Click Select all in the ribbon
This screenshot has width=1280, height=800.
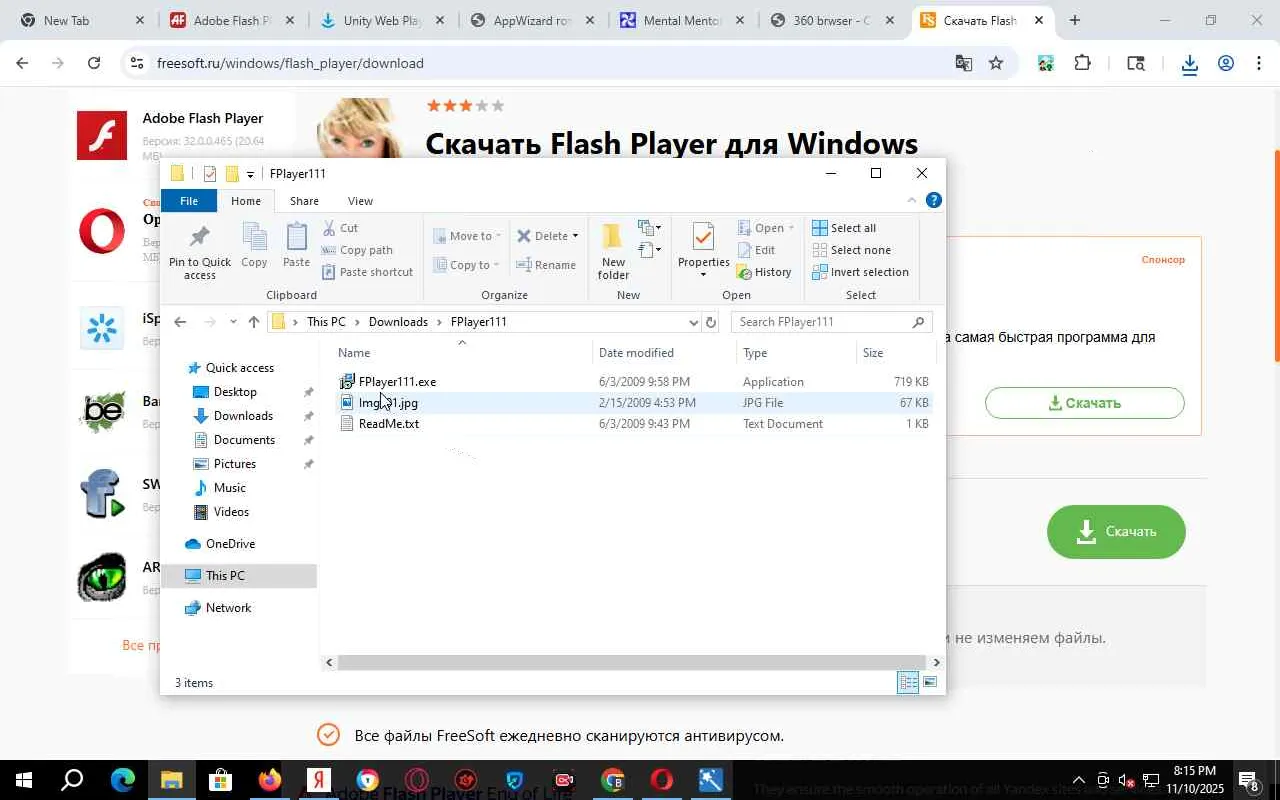tap(844, 228)
